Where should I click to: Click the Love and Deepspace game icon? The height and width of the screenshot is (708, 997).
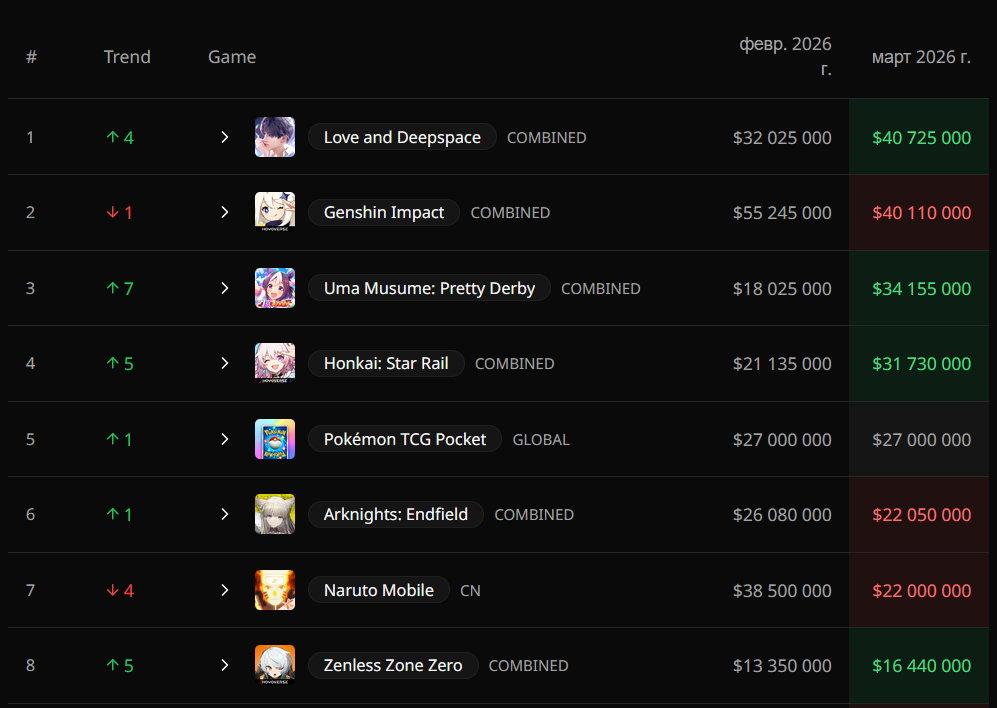pyautogui.click(x=275, y=137)
